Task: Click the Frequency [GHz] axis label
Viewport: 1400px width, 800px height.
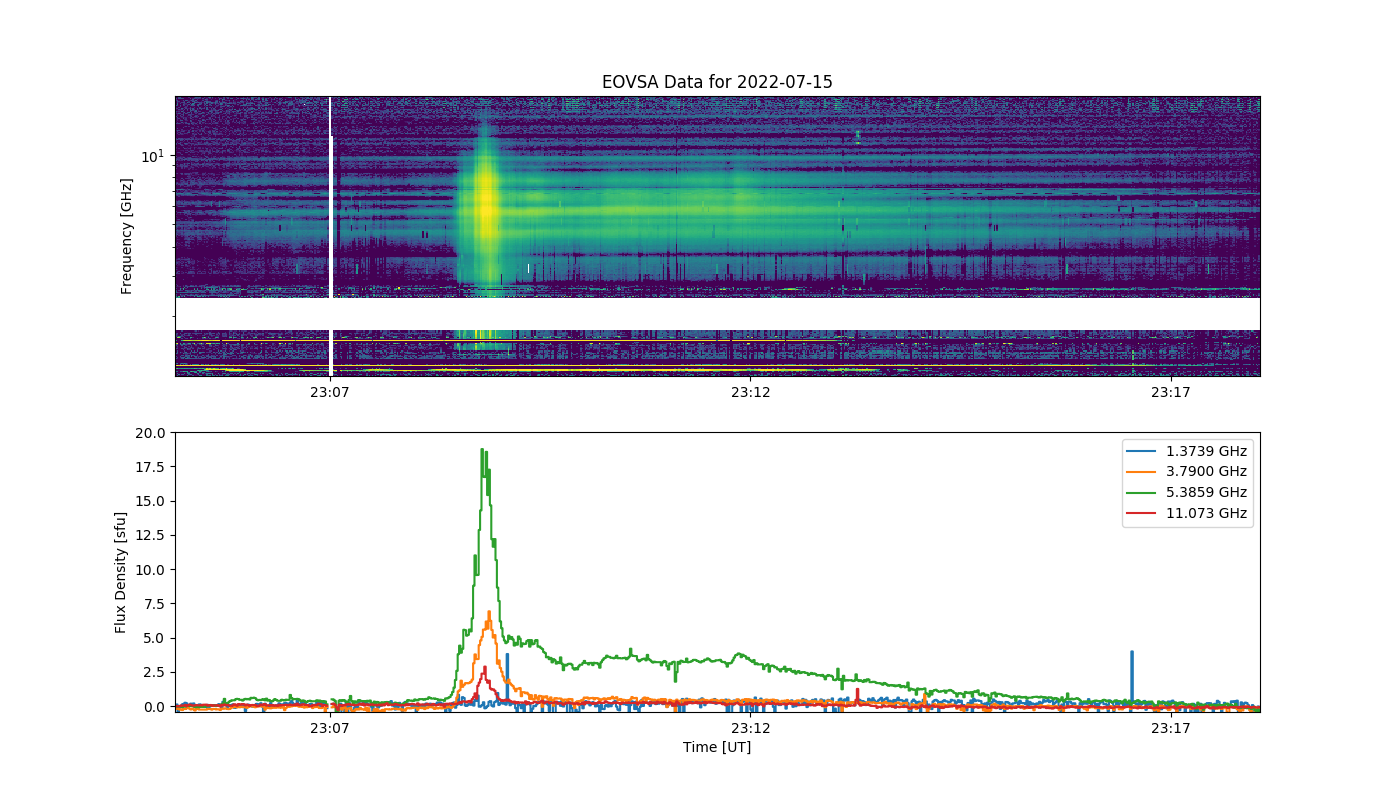Action: (x=127, y=236)
